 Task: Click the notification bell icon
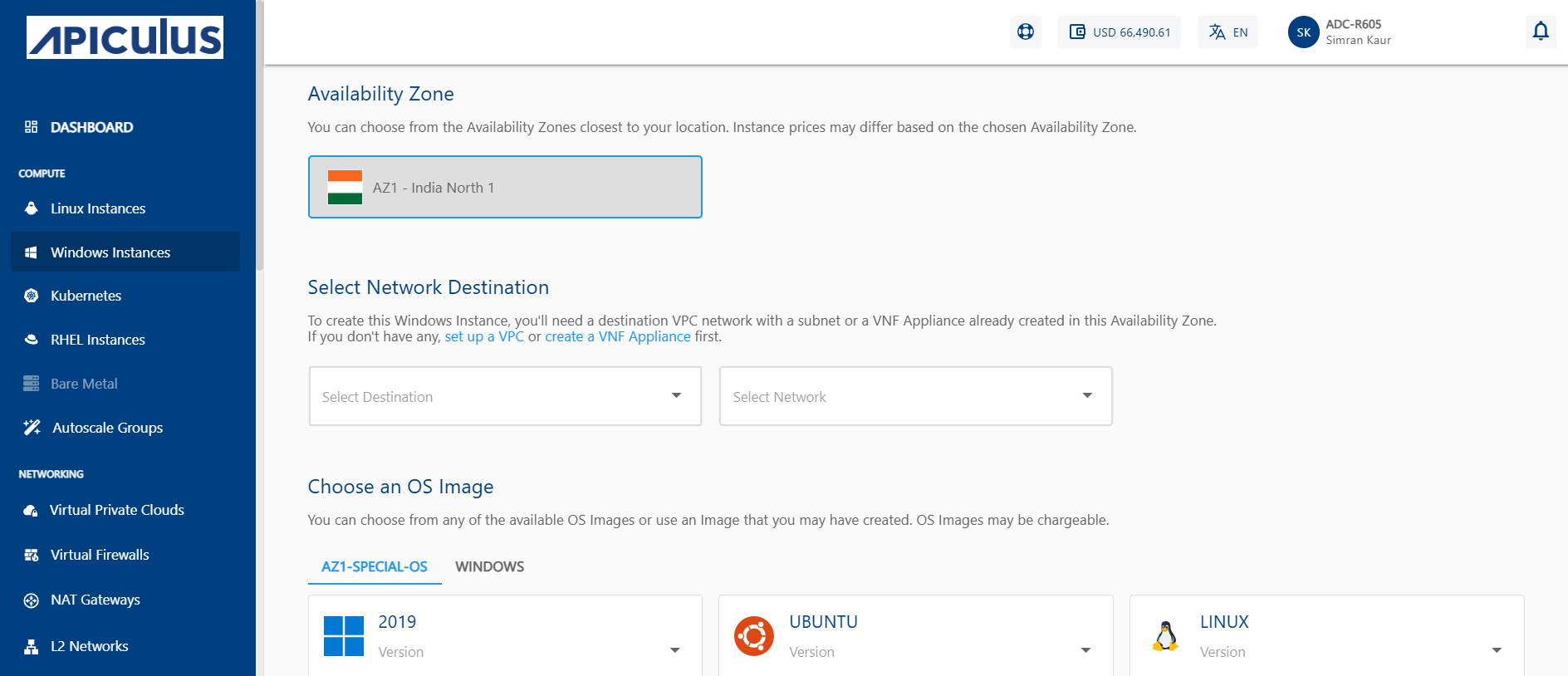pos(1541,32)
